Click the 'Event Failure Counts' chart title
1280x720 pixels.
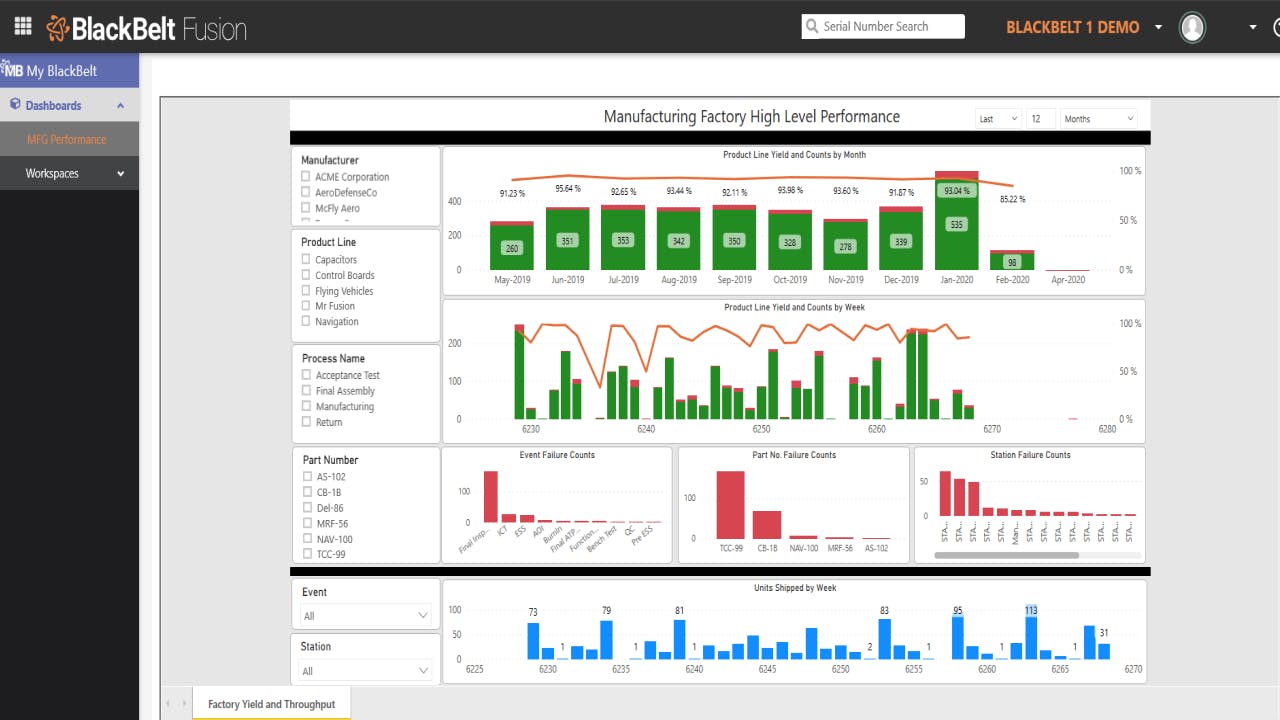tap(557, 455)
